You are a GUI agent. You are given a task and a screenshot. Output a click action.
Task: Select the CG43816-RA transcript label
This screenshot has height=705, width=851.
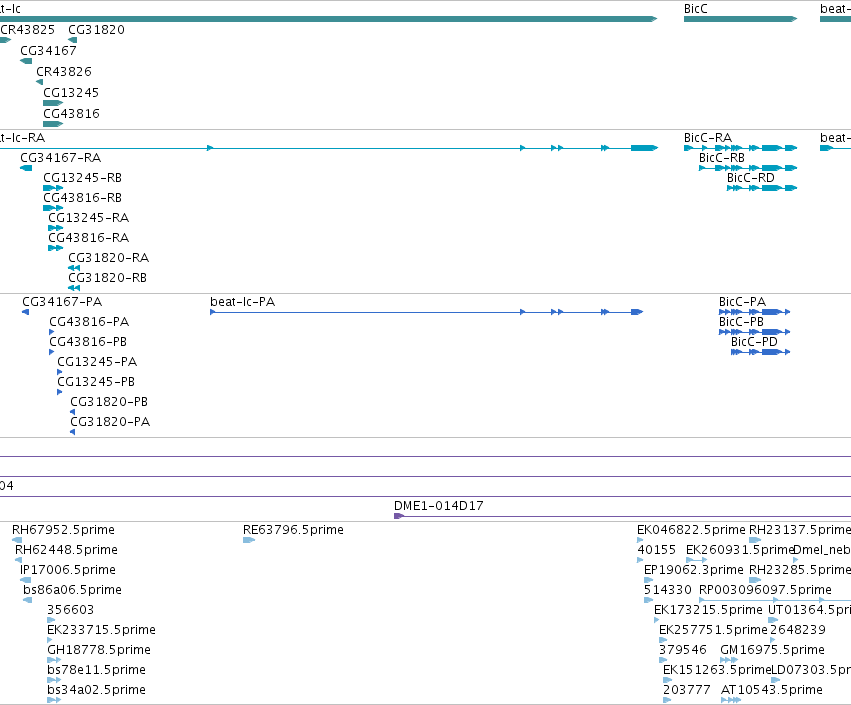pos(88,238)
